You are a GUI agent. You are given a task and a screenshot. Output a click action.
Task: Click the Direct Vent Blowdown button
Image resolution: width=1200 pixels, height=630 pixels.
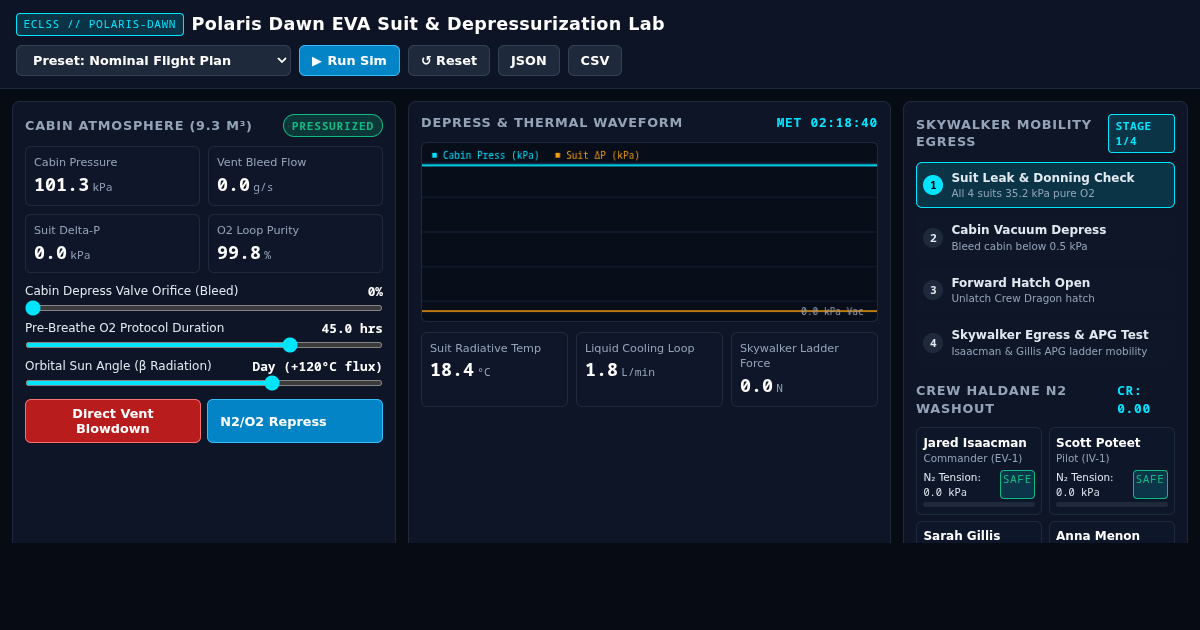click(113, 421)
